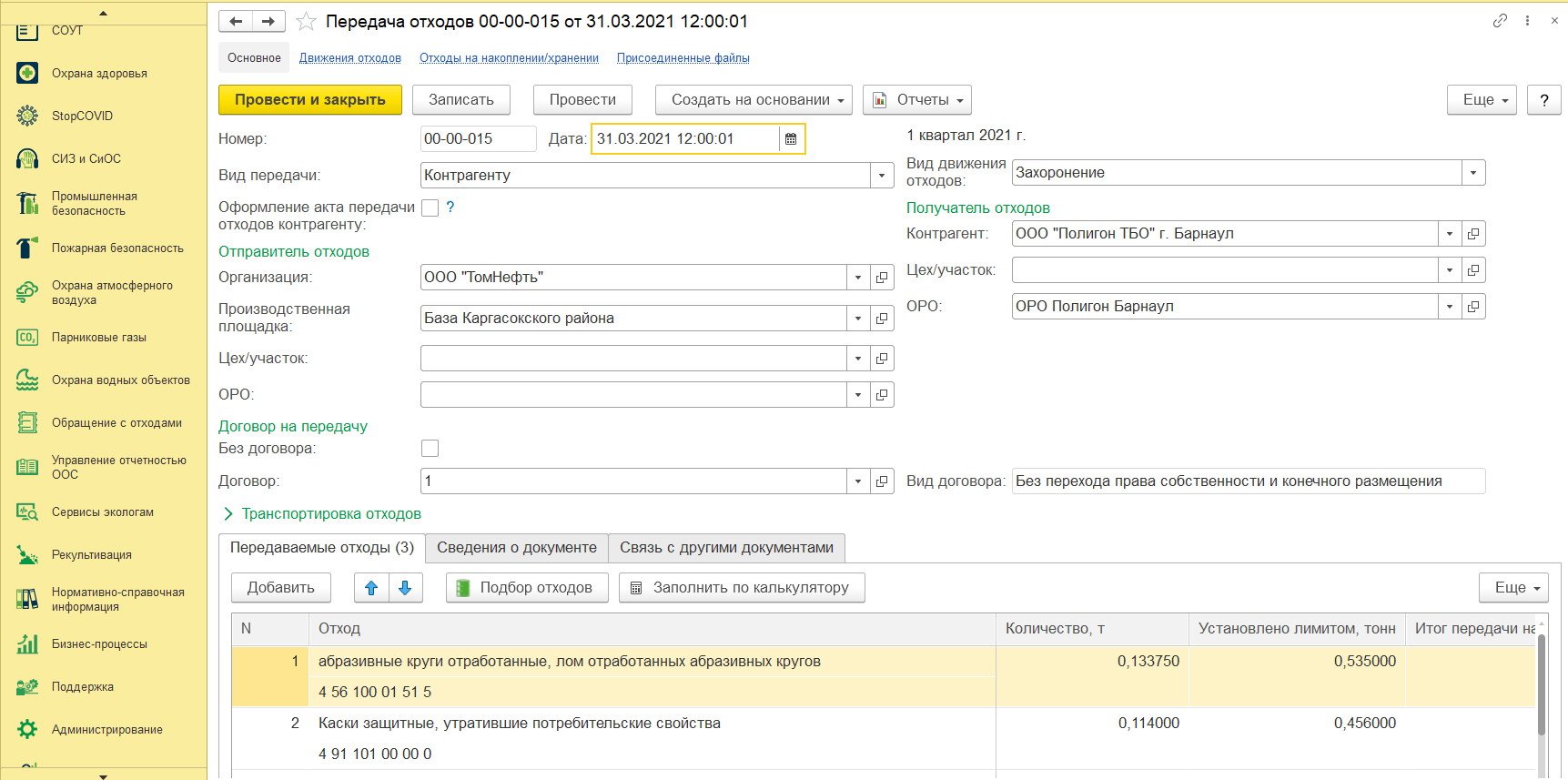Viewport: 1568px width, 780px height.
Task: Move row down with blue down arrow
Action: 406,588
